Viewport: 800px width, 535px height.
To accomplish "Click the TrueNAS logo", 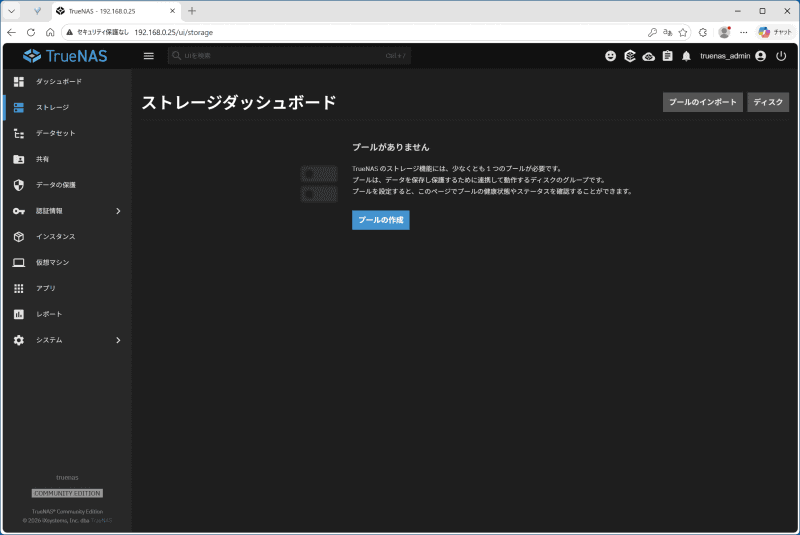I will (65, 56).
